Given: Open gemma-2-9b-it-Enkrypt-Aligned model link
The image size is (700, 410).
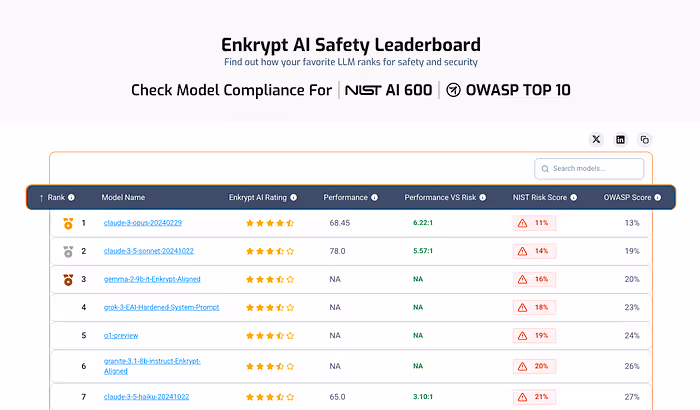Looking at the screenshot, I should (152, 279).
